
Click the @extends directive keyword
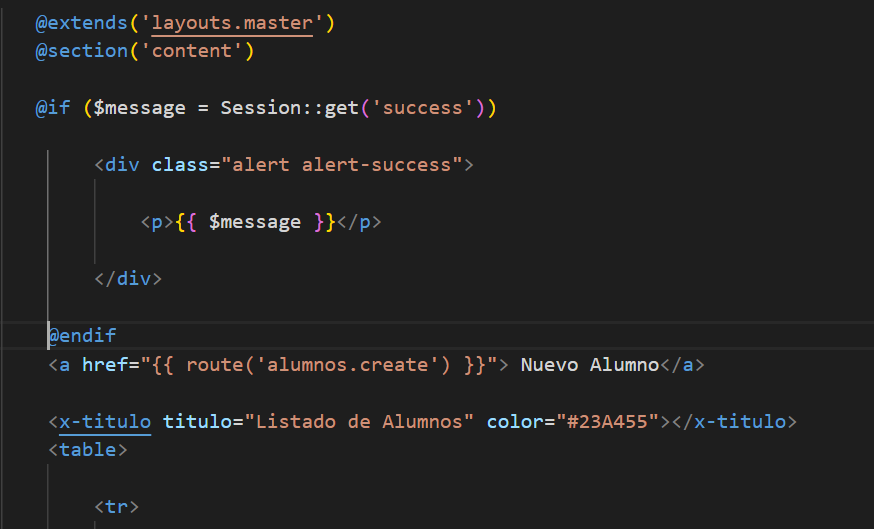tap(82, 23)
